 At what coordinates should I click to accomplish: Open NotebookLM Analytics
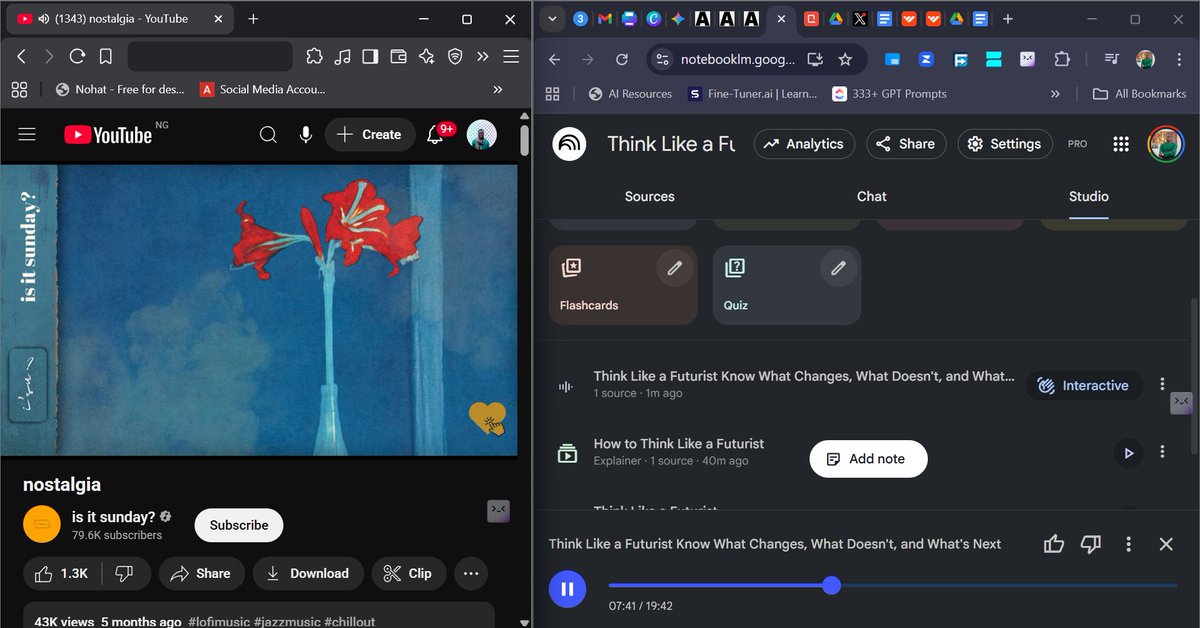pos(805,144)
